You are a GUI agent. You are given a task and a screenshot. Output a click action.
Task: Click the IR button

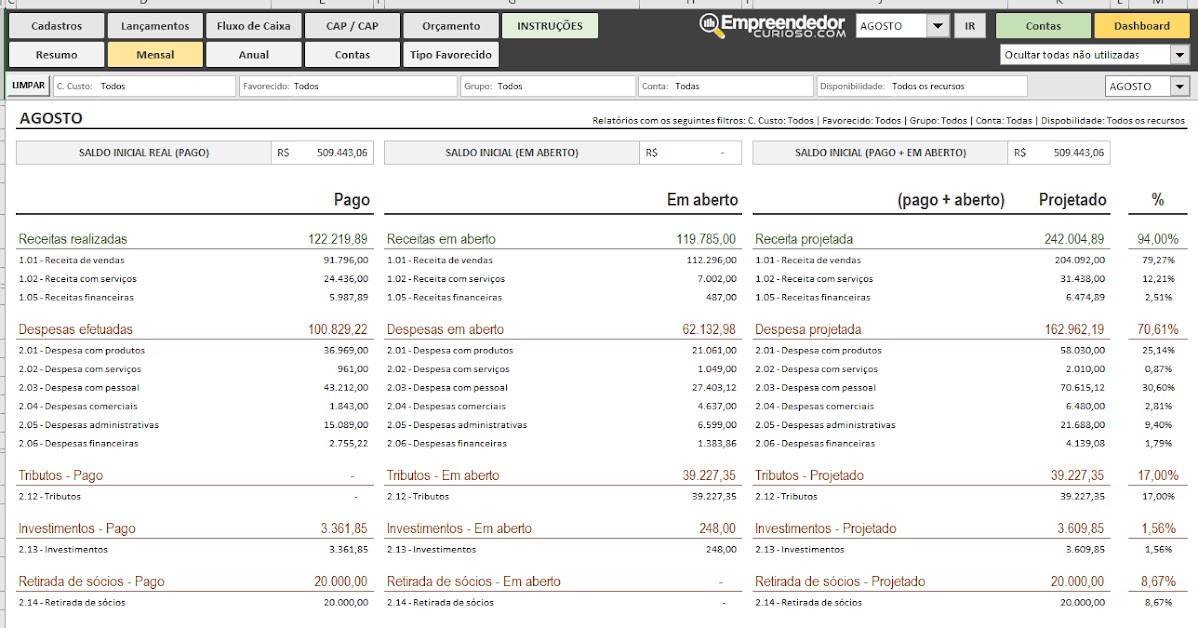968,26
